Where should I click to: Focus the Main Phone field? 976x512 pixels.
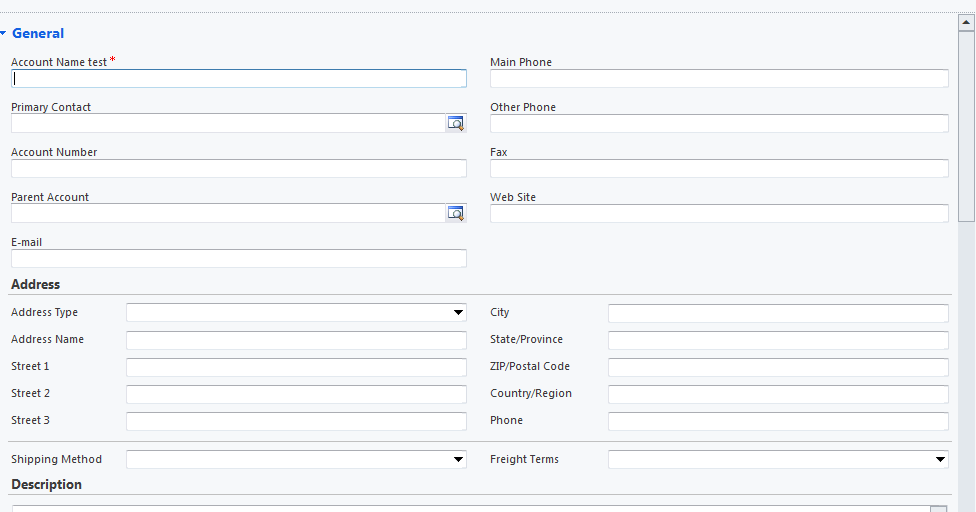click(719, 78)
